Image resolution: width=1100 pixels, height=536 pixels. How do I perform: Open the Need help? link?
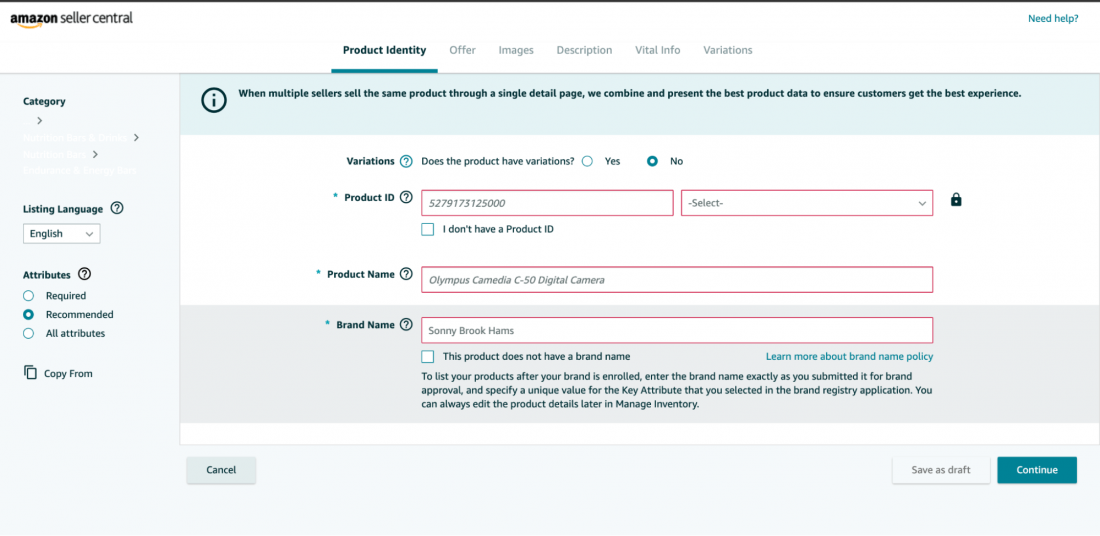tap(1053, 19)
